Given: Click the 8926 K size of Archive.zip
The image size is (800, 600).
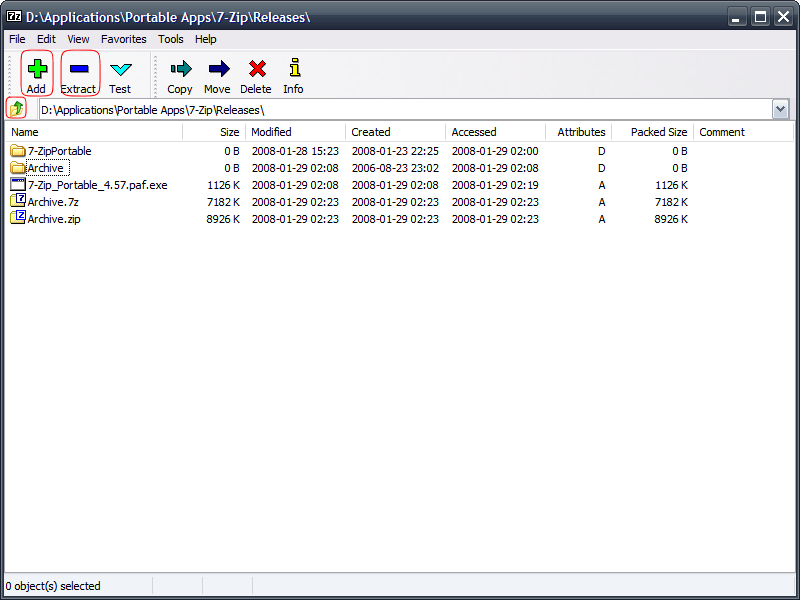Looking at the screenshot, I should (x=223, y=219).
